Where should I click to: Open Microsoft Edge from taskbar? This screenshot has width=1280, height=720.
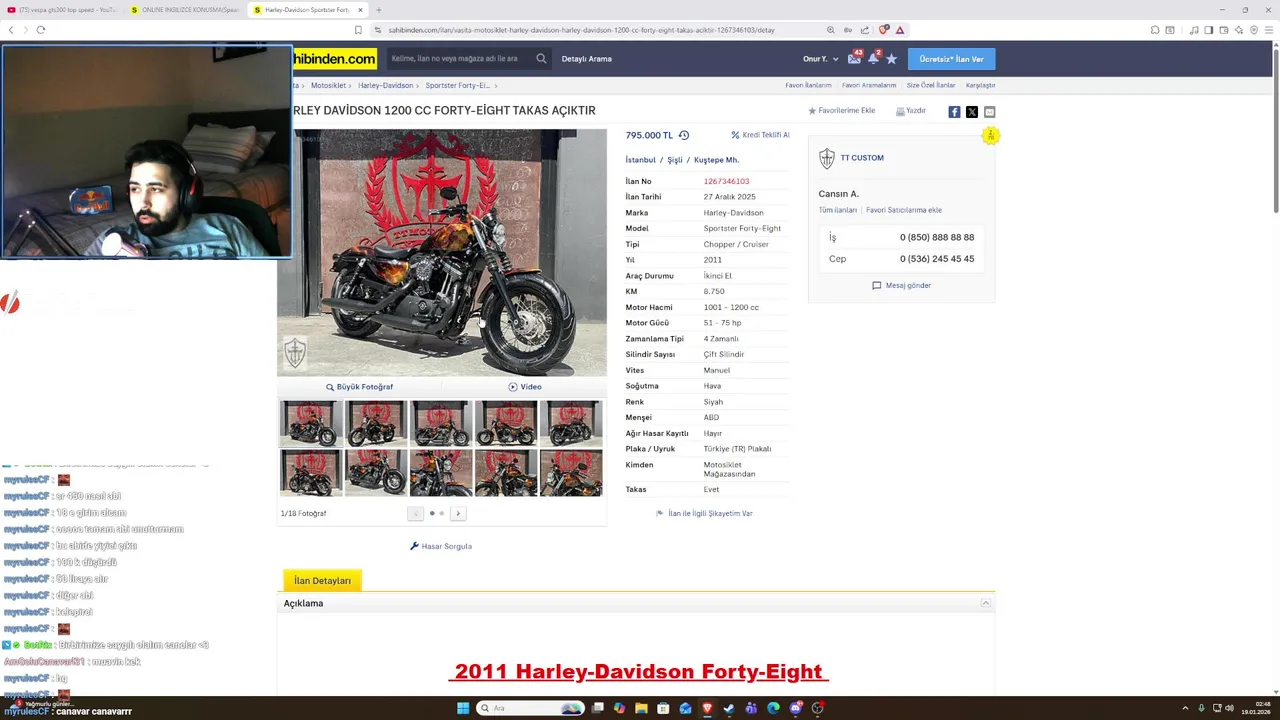pyautogui.click(x=773, y=708)
